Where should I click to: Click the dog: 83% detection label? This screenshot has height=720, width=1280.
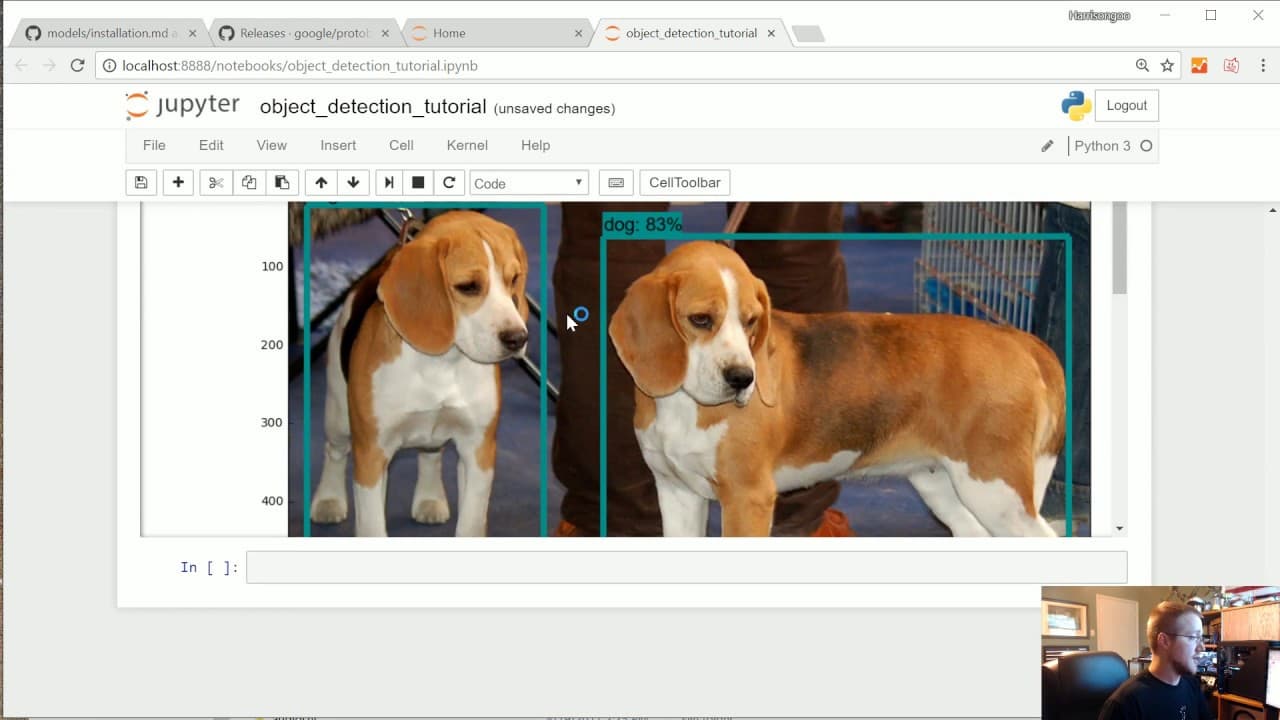(x=642, y=225)
